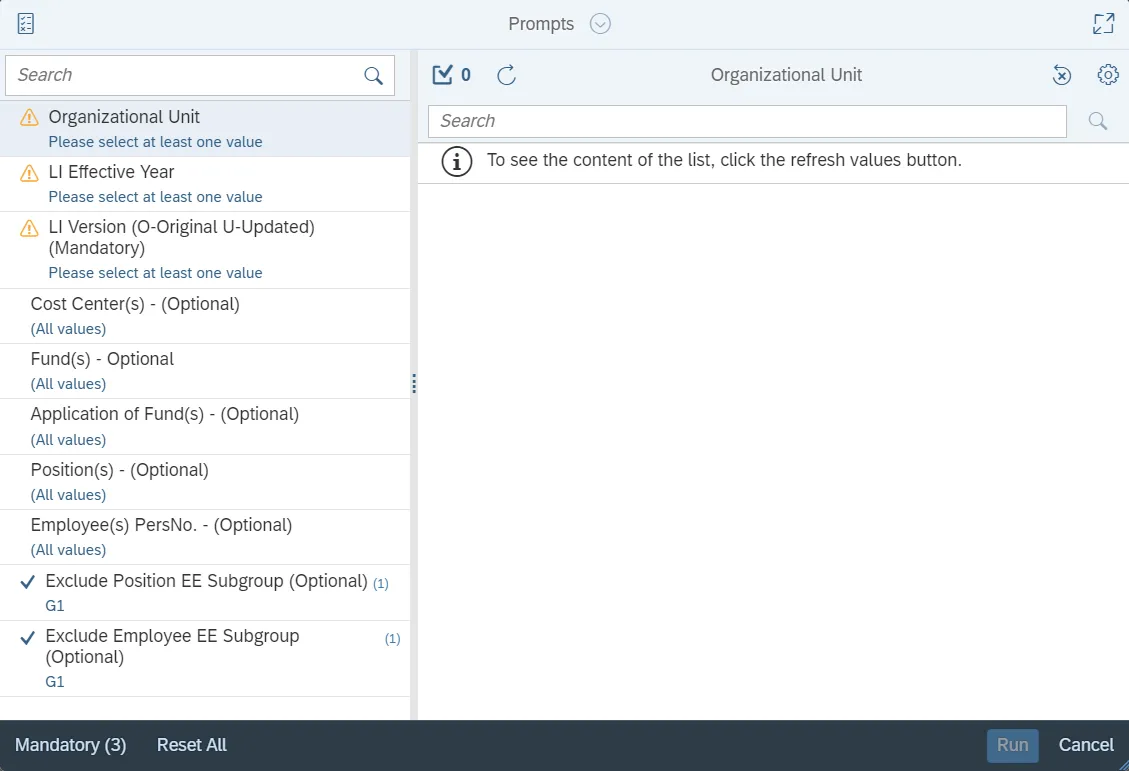Show Mandatory (3) prompts filter
Viewport: 1129px width, 771px height.
[70, 745]
